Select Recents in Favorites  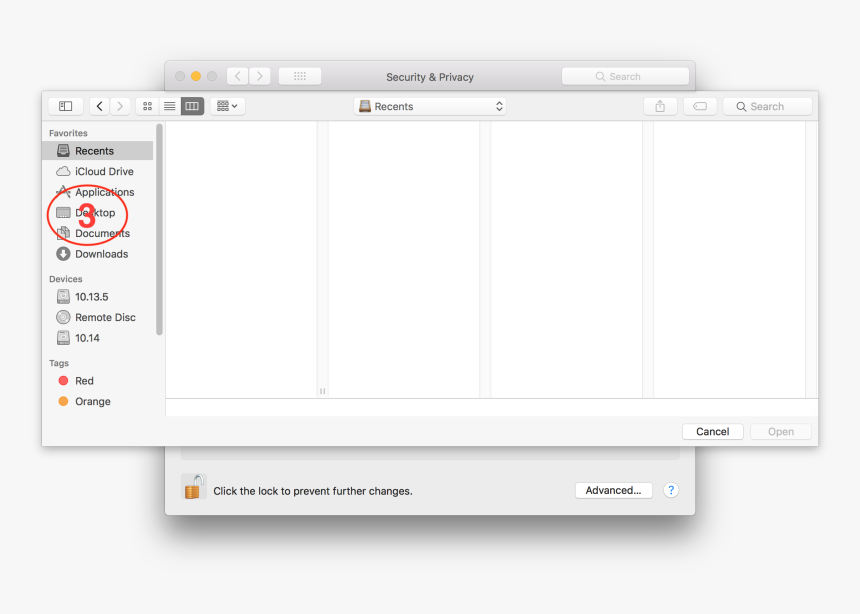tap(96, 150)
